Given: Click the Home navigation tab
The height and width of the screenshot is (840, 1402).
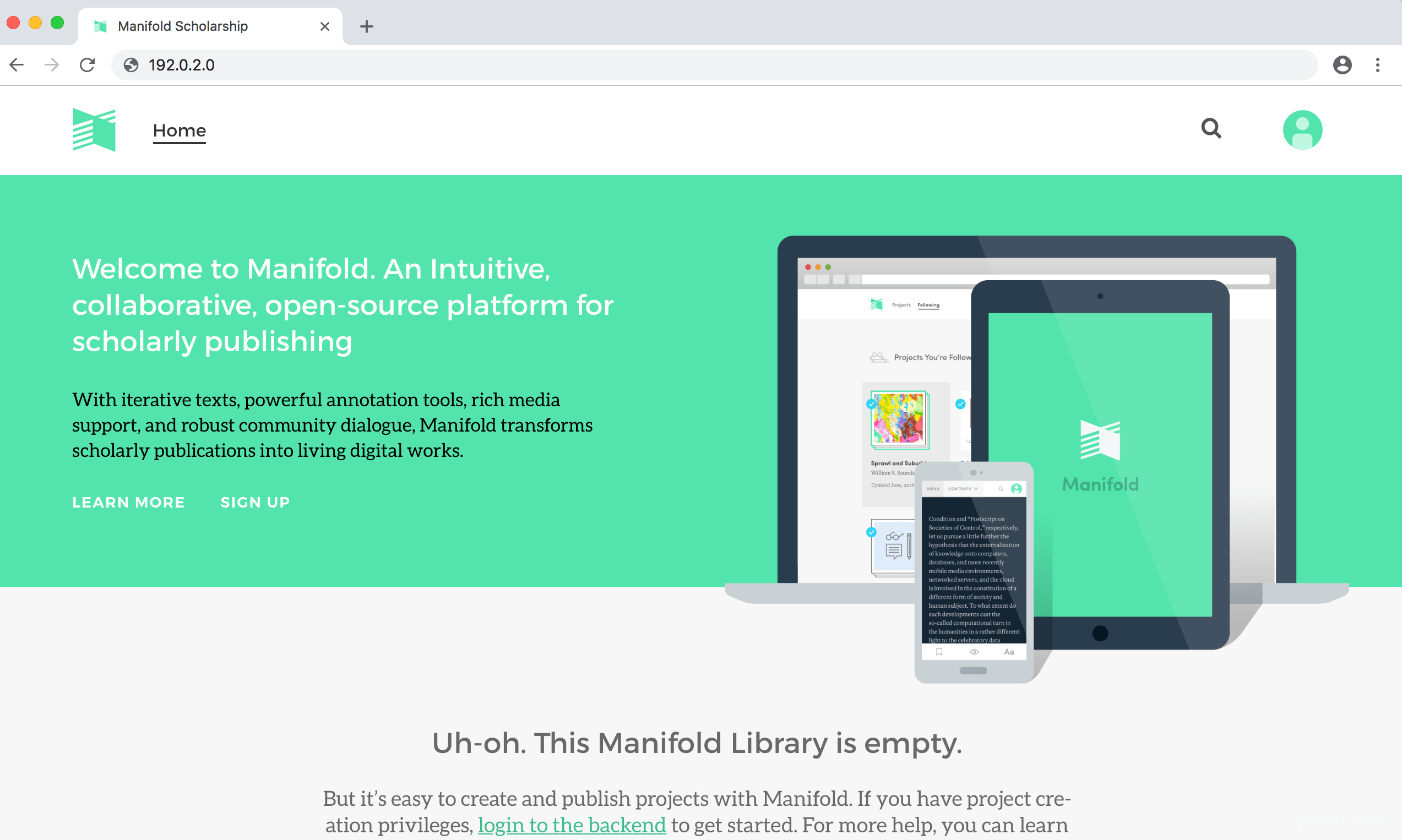Looking at the screenshot, I should click(x=179, y=130).
